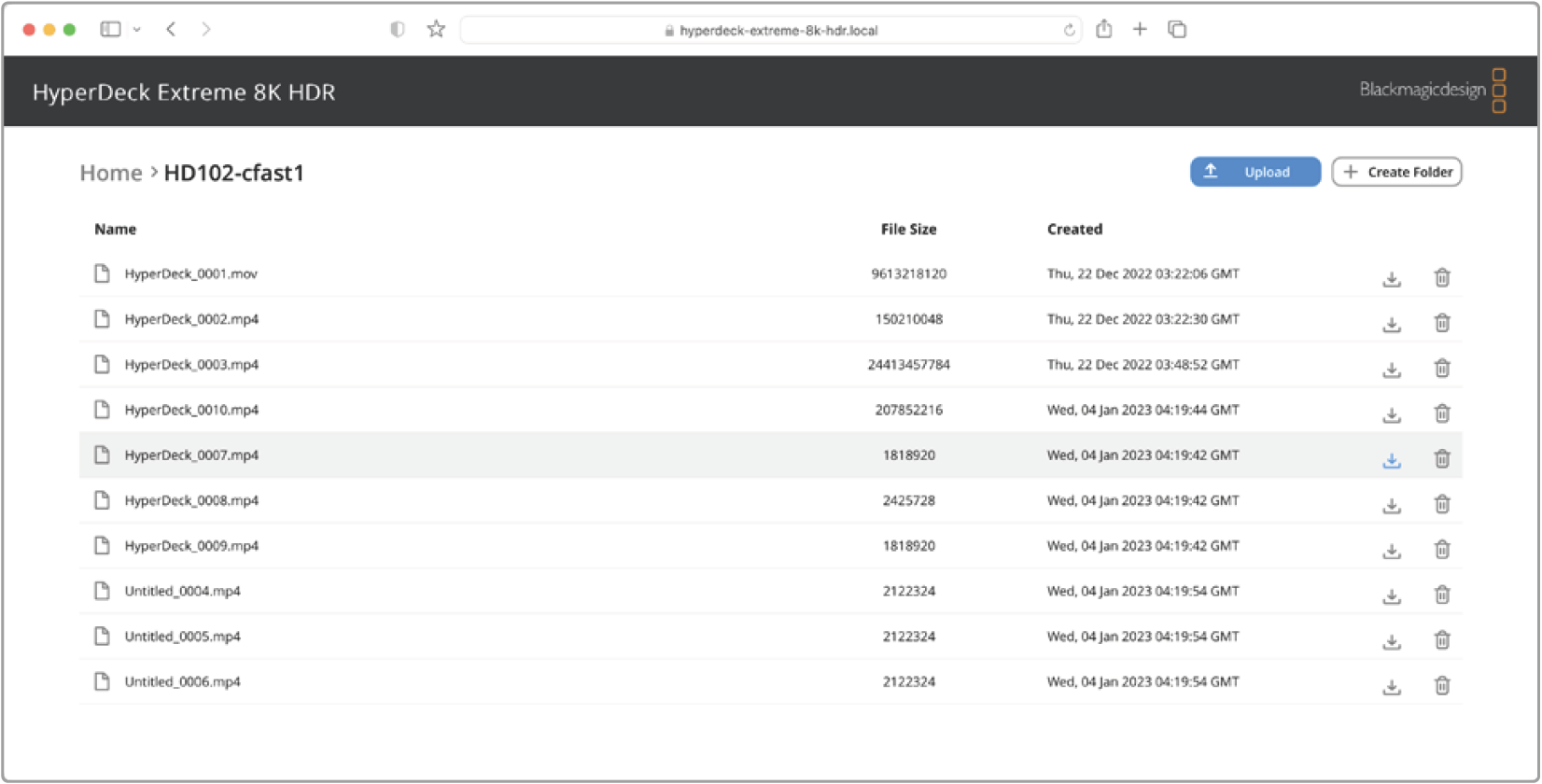Click the File Size column header

coord(909,229)
